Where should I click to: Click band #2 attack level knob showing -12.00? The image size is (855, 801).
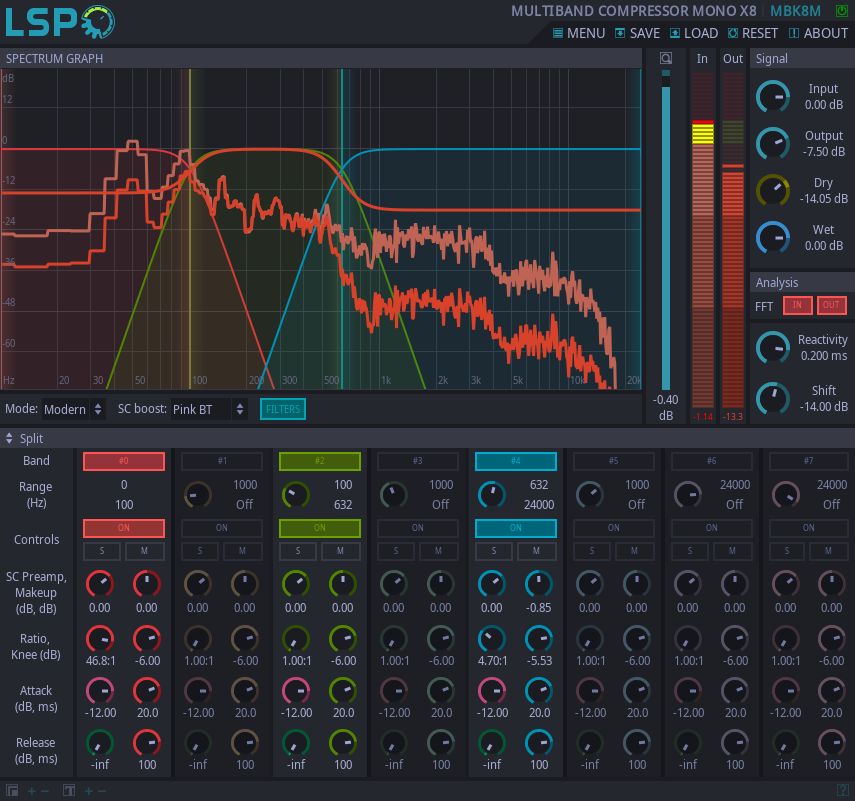[x=296, y=691]
